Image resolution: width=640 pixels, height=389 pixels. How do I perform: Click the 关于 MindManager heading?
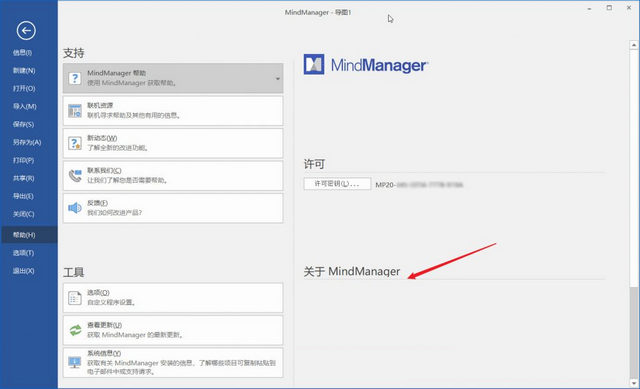351,271
